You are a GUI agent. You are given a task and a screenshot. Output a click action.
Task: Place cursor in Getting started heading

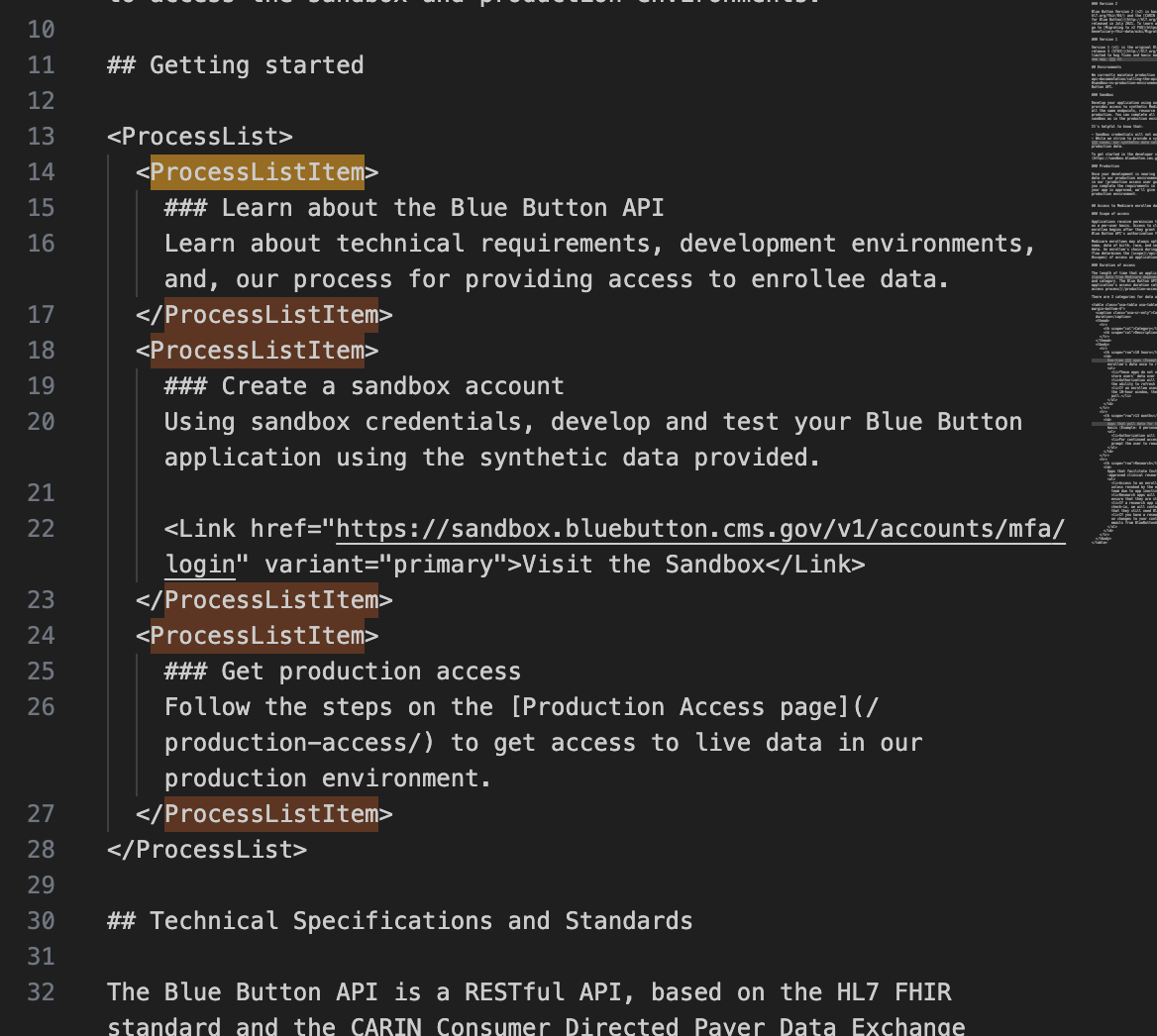[256, 65]
